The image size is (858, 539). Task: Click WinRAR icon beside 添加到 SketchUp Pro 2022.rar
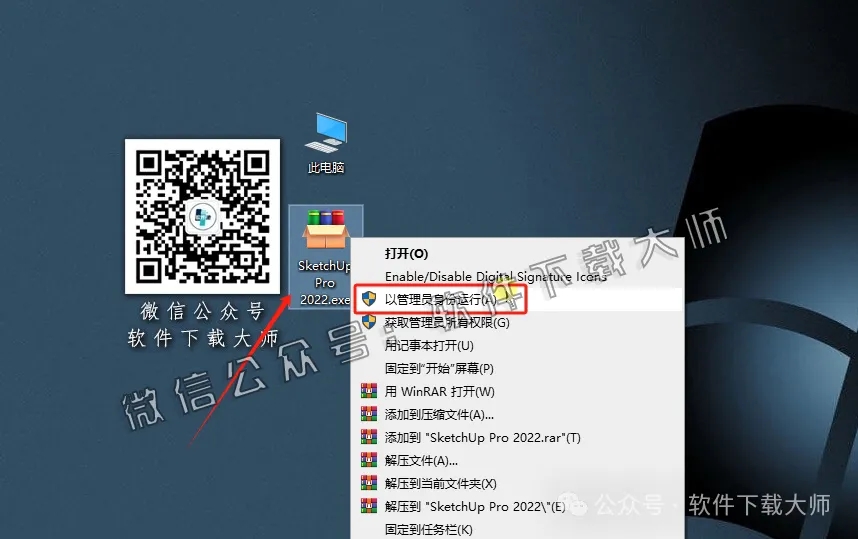tap(369, 437)
